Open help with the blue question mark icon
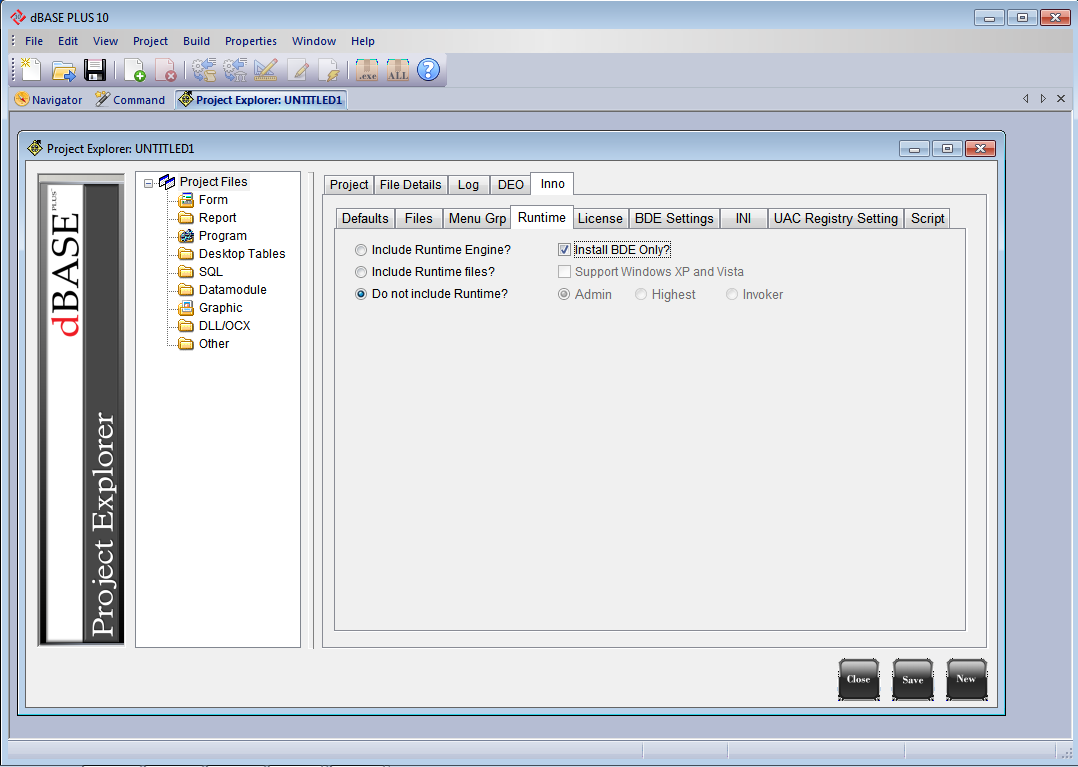Viewport: 1078px width, 767px height. tap(428, 69)
